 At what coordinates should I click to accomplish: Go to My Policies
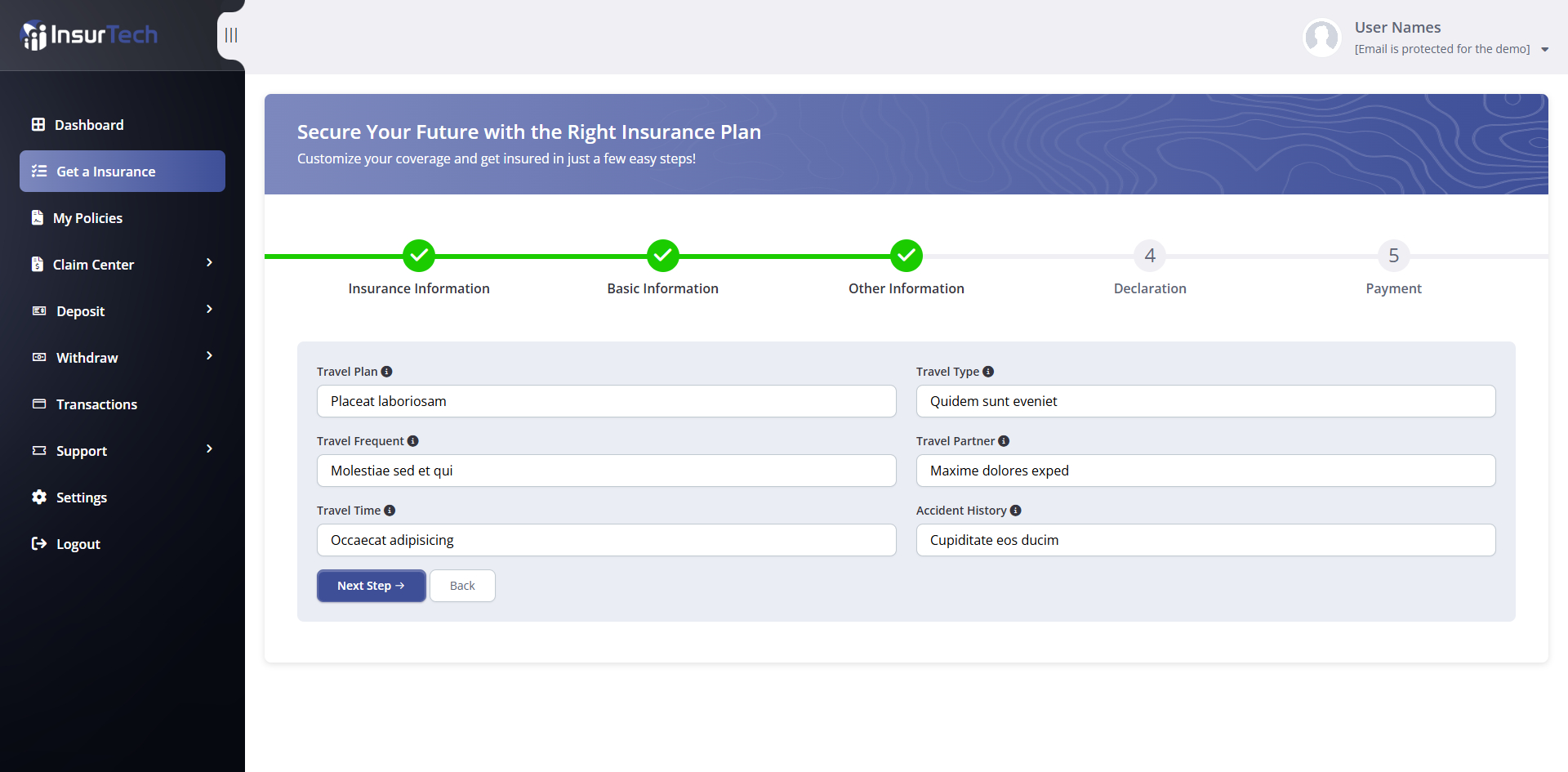(x=87, y=218)
